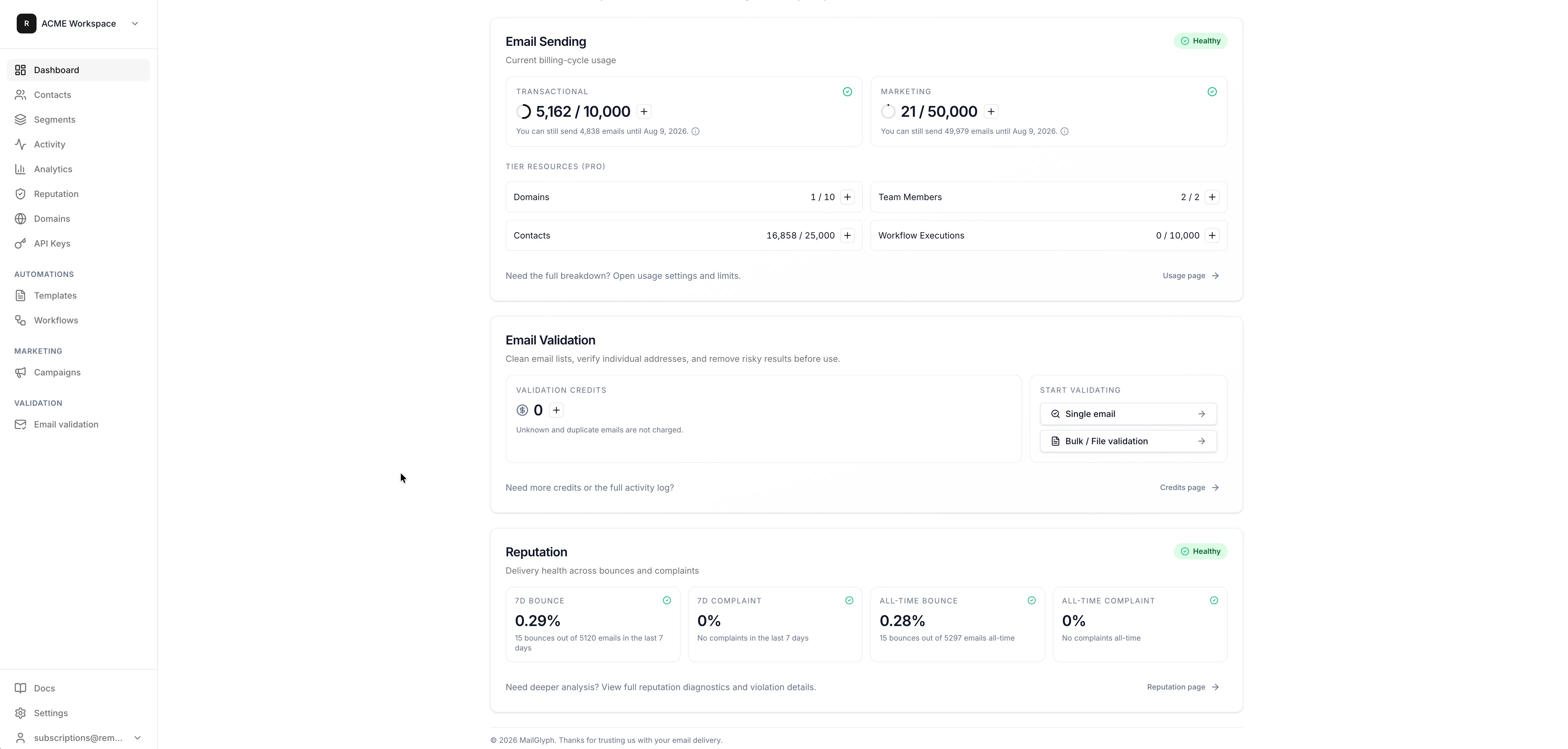Click the info icon after 49,979 emails note

pos(1065,132)
